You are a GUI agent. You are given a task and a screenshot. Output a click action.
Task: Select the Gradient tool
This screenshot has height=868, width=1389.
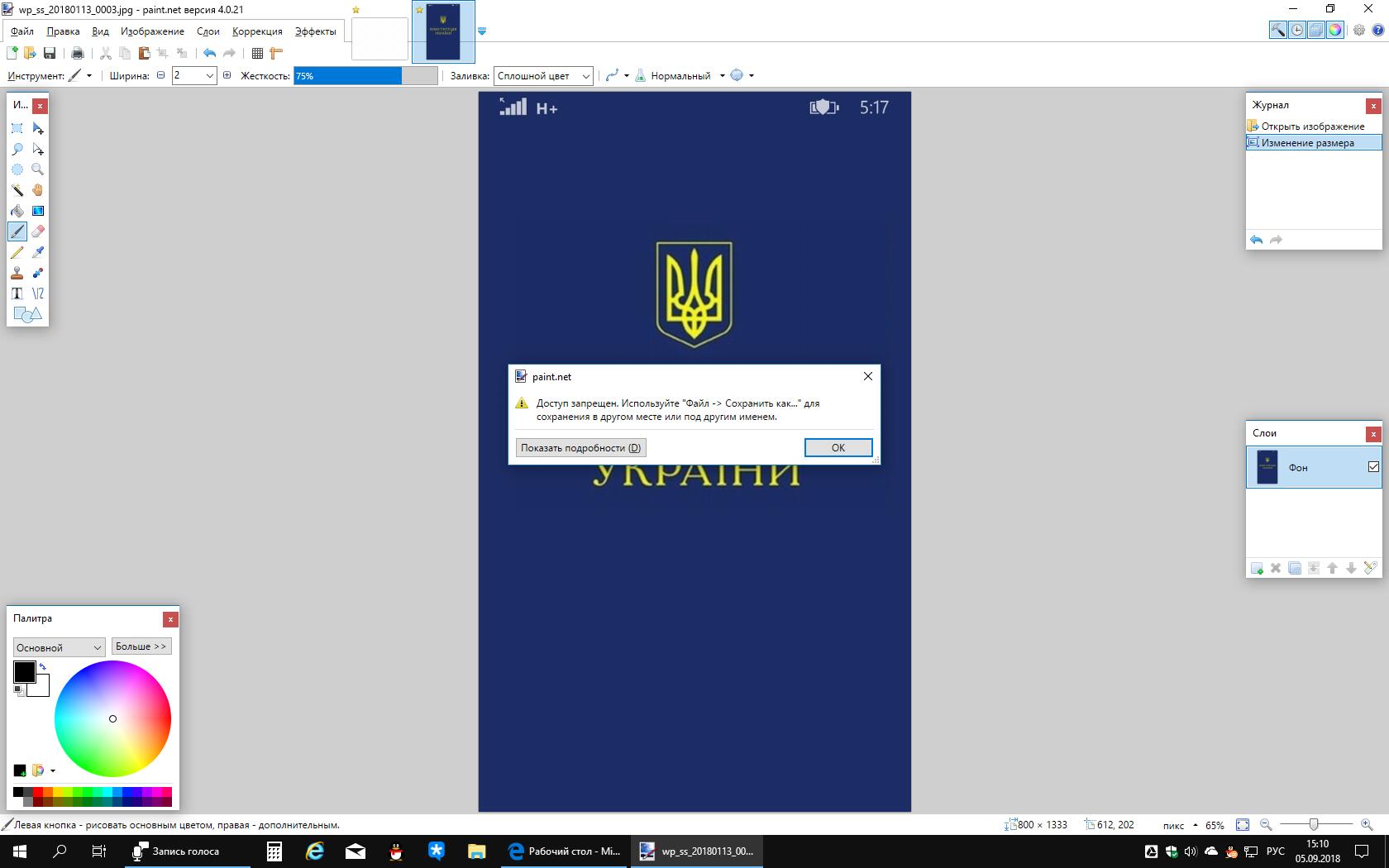38,211
